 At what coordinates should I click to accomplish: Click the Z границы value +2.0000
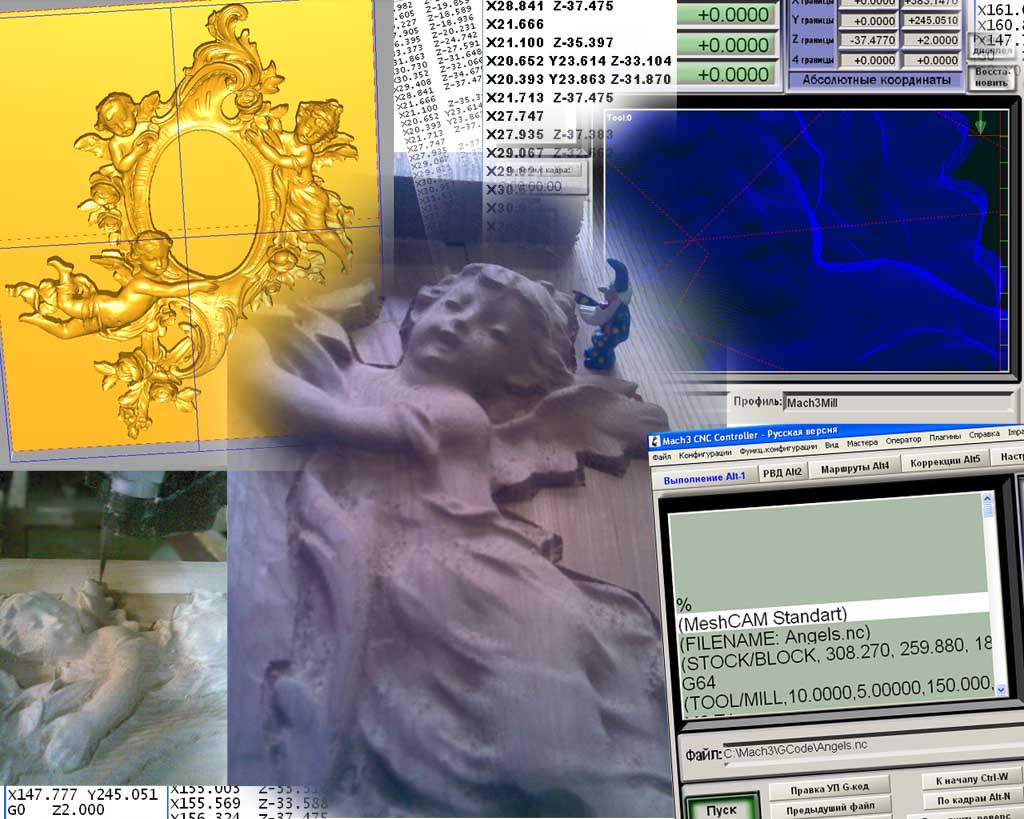click(x=933, y=40)
